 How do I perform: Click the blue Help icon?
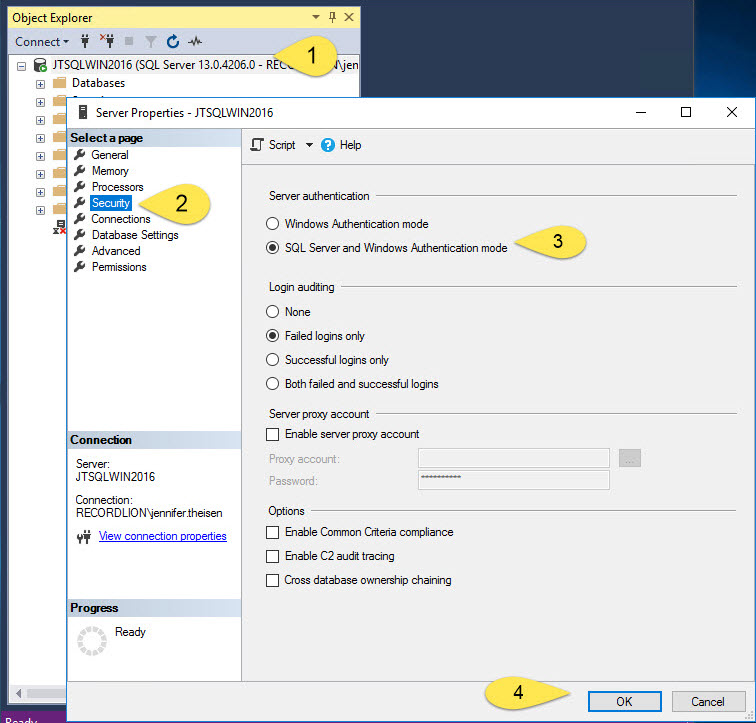[x=328, y=145]
